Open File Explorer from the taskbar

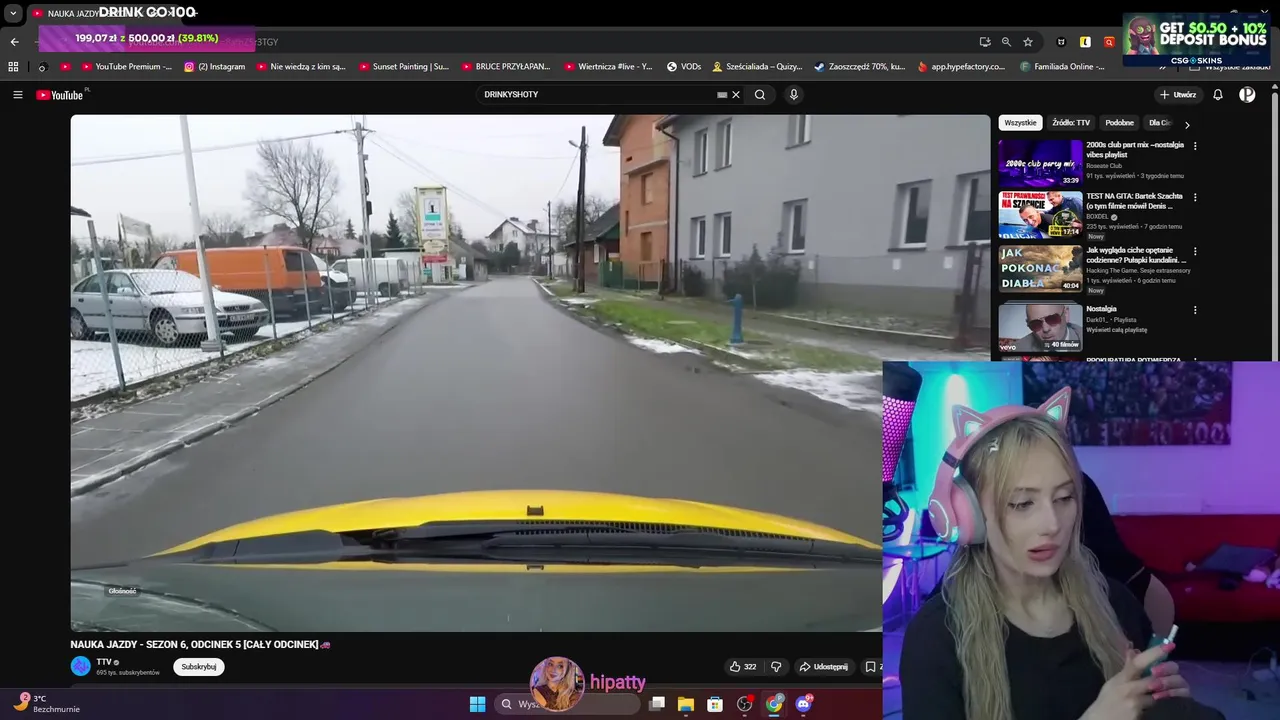[685, 704]
